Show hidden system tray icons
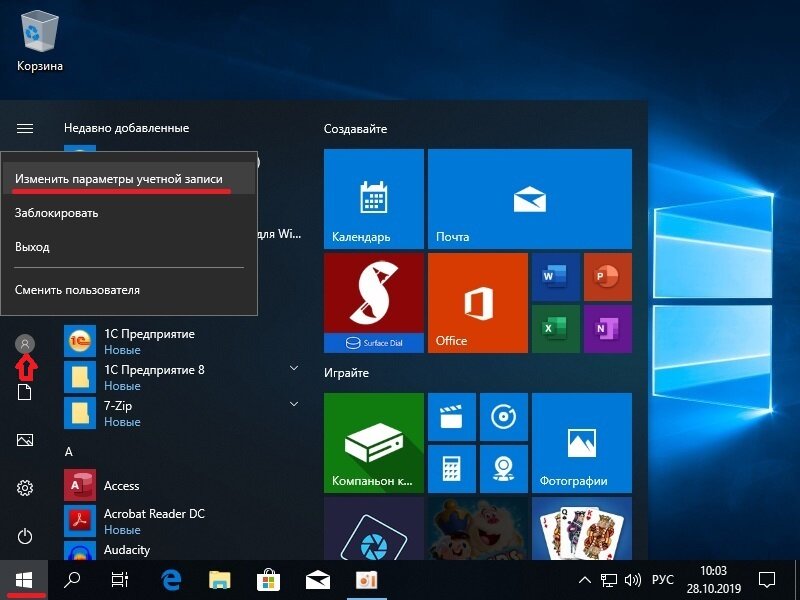 pos(585,580)
